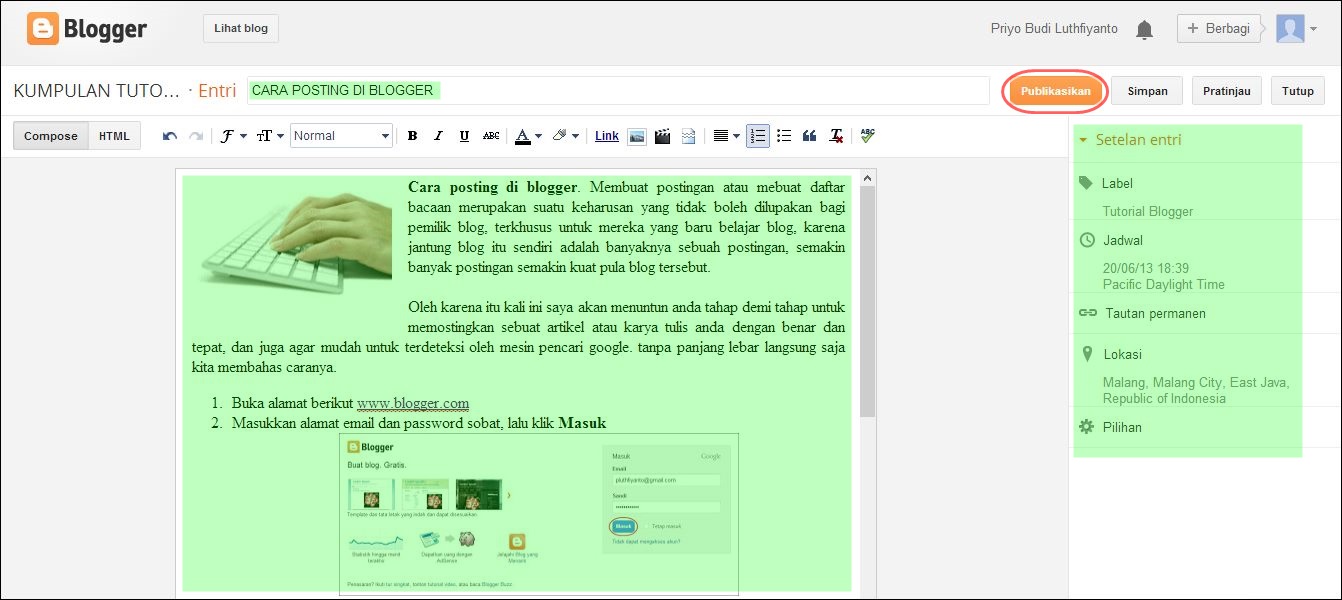The width and height of the screenshot is (1342, 600).
Task: Open the notifications bell
Action: (1143, 28)
